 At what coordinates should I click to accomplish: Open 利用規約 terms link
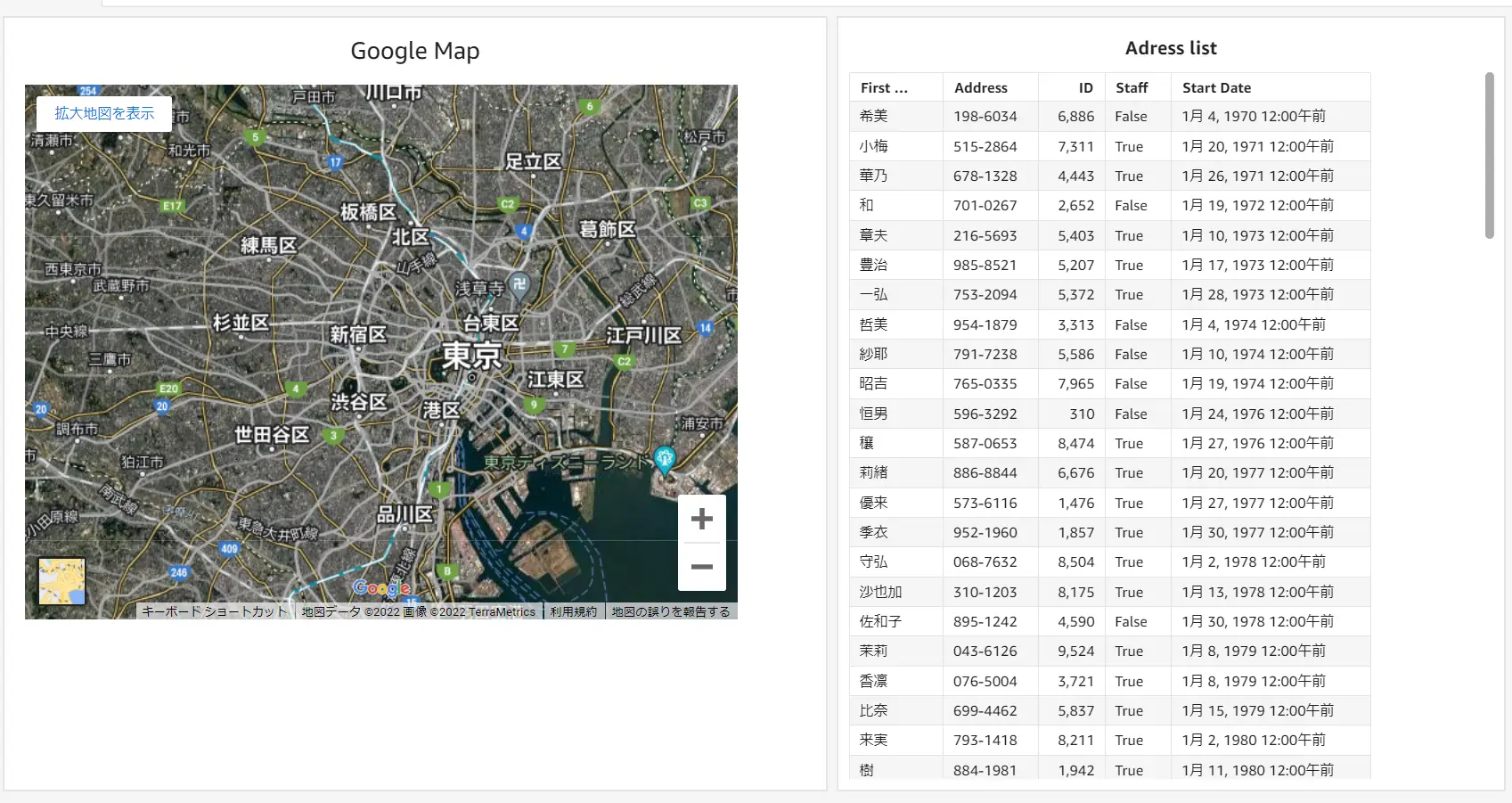[x=574, y=611]
